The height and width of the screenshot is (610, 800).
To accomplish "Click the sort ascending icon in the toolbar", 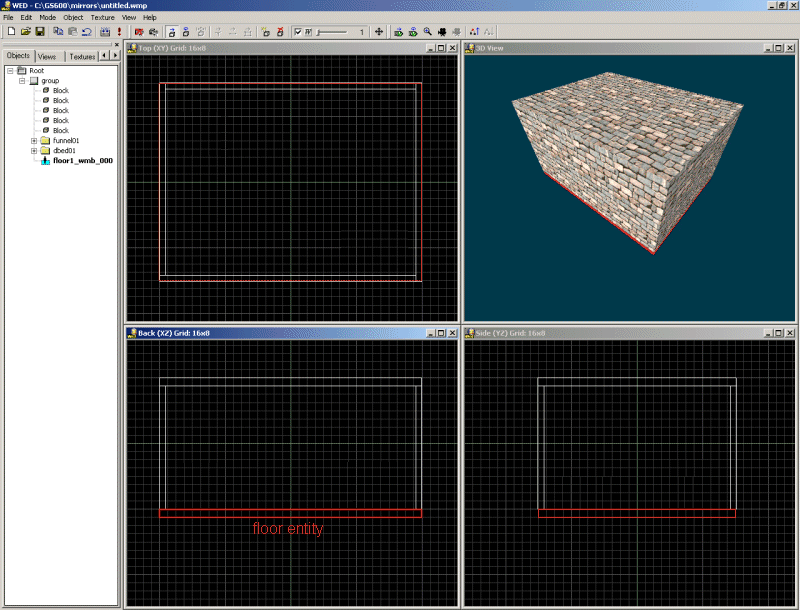I will [474, 32].
